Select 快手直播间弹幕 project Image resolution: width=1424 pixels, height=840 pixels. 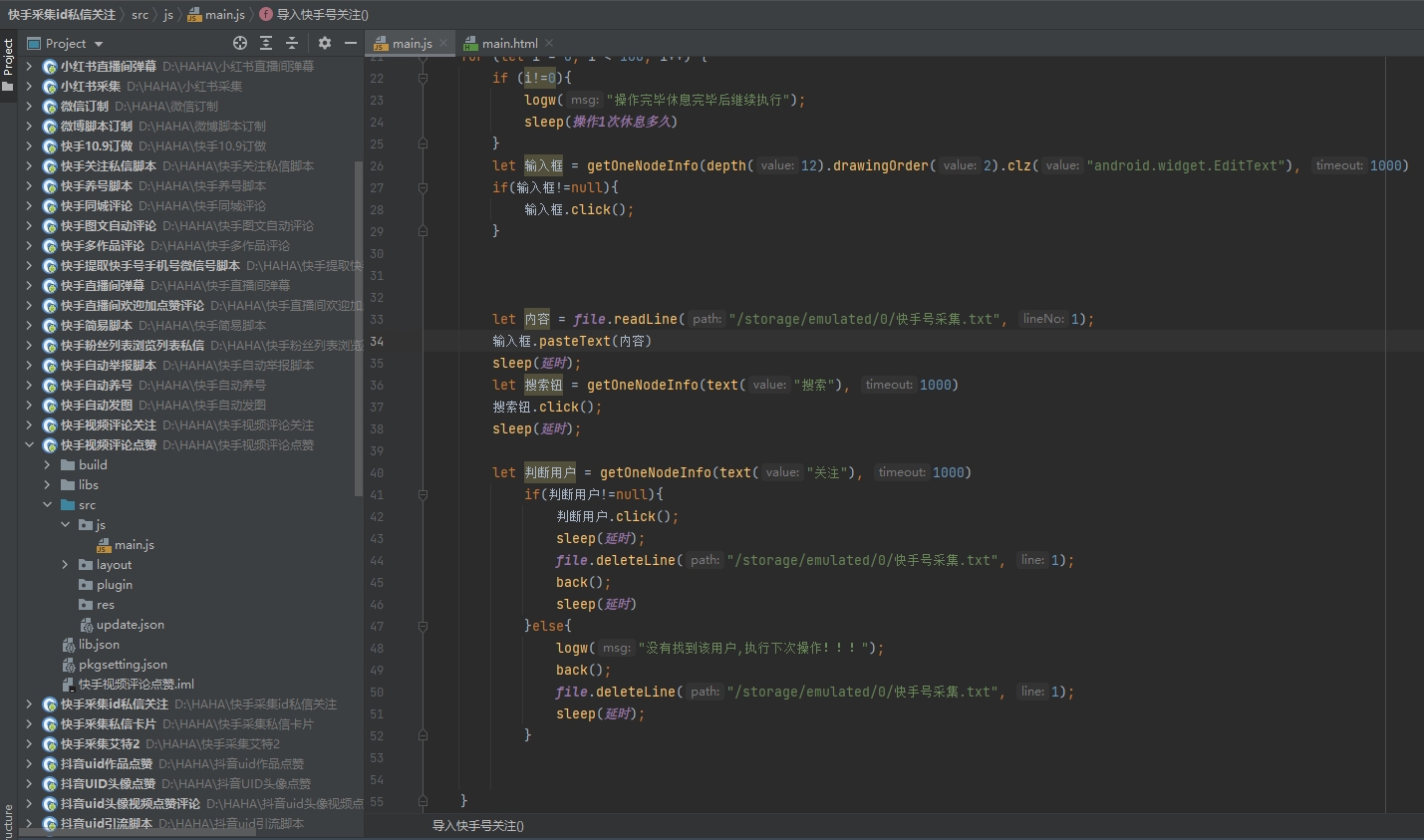pyautogui.click(x=102, y=285)
